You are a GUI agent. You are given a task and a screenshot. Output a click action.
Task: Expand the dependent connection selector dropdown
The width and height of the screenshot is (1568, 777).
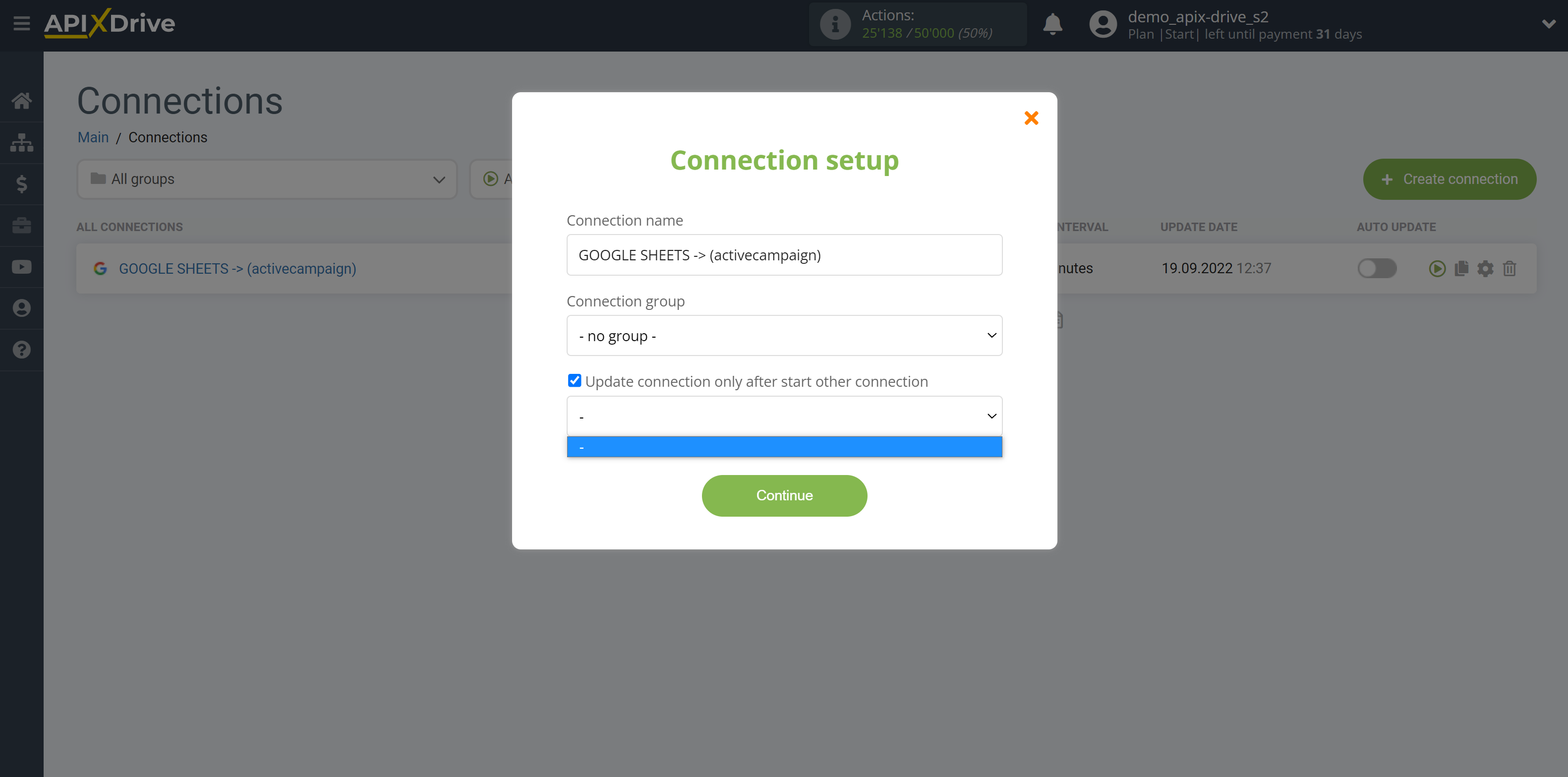tap(784, 416)
